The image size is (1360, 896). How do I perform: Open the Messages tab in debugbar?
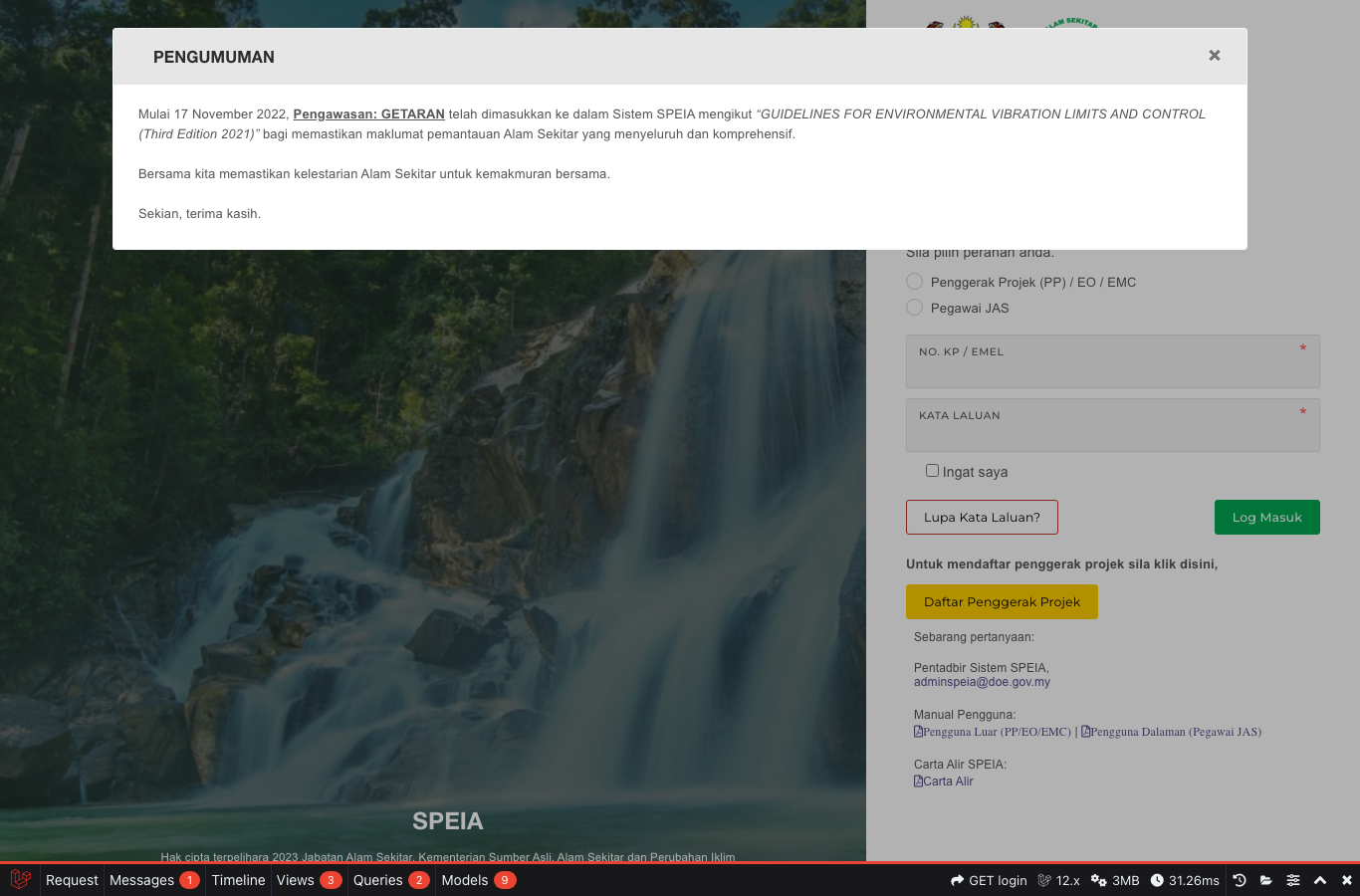154,880
